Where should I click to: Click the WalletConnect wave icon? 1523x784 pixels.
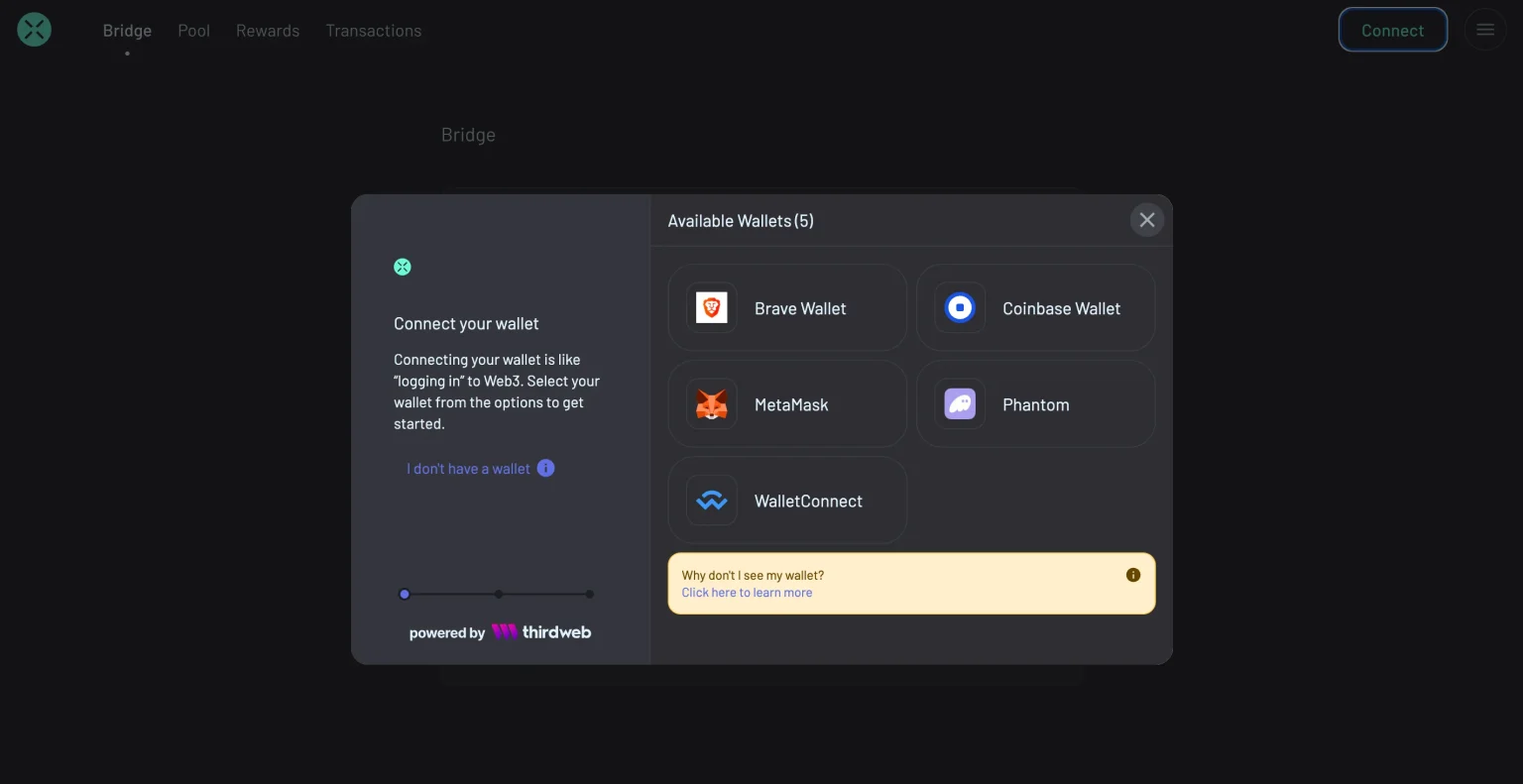(712, 501)
